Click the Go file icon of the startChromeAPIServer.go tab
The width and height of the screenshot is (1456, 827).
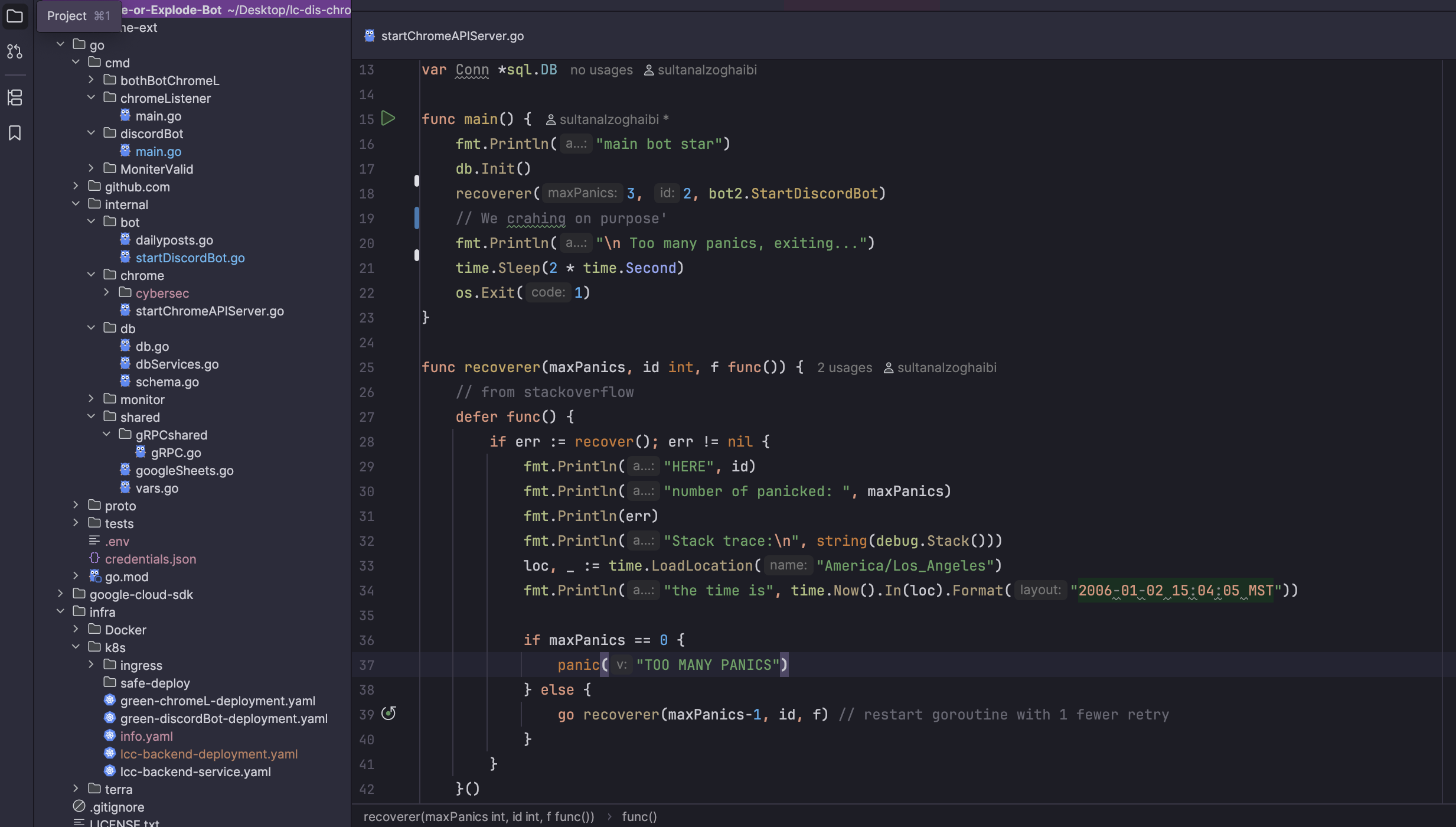370,35
